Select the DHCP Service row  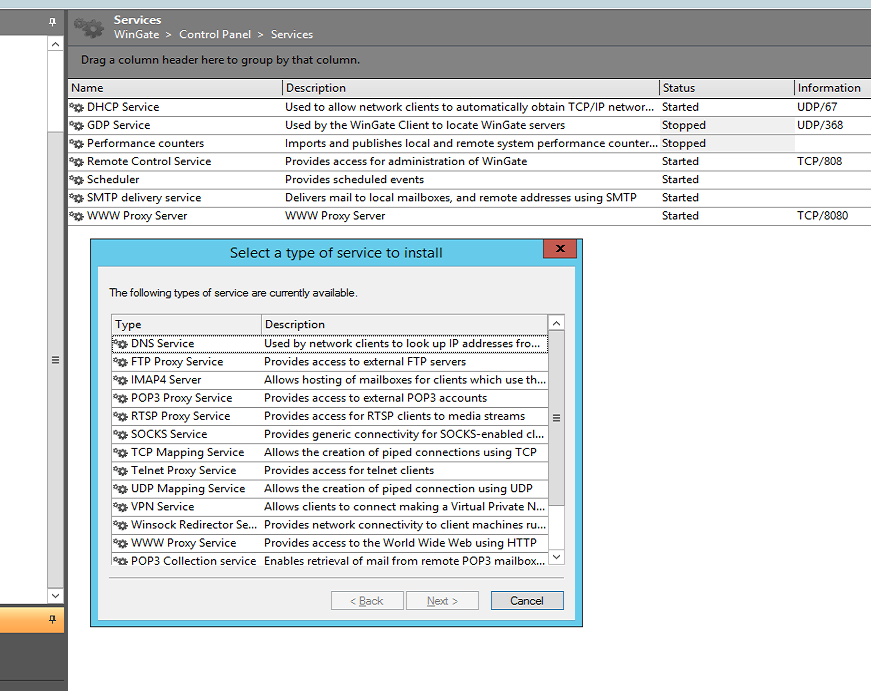pyautogui.click(x=469, y=107)
